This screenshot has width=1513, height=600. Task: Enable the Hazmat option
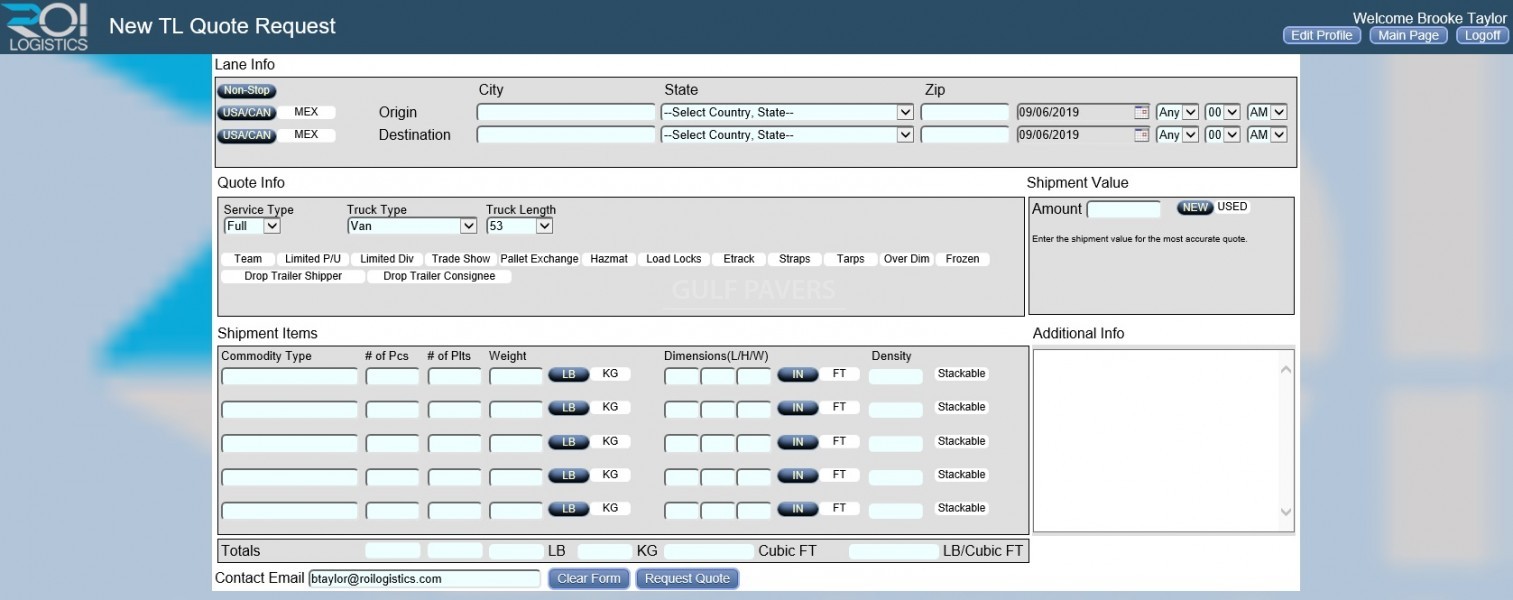609,259
